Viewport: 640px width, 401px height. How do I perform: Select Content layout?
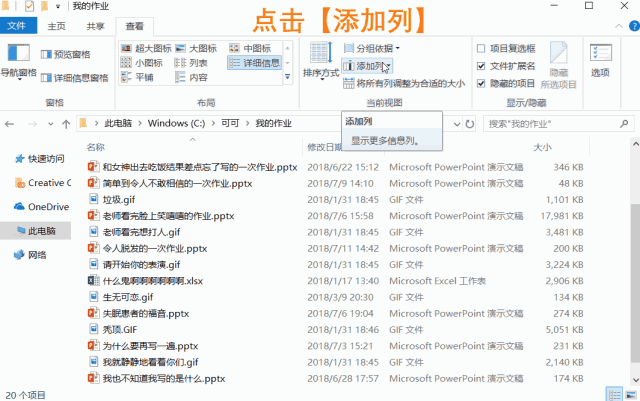click(191, 77)
